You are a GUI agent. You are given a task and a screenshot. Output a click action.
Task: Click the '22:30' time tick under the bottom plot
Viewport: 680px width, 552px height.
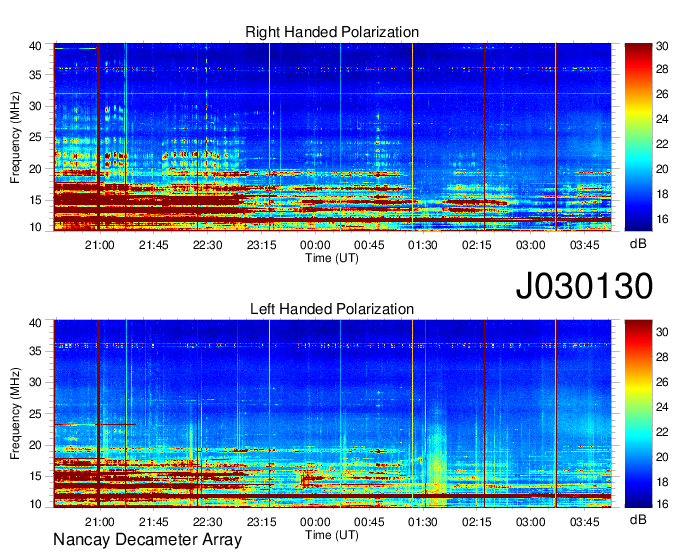coord(207,522)
